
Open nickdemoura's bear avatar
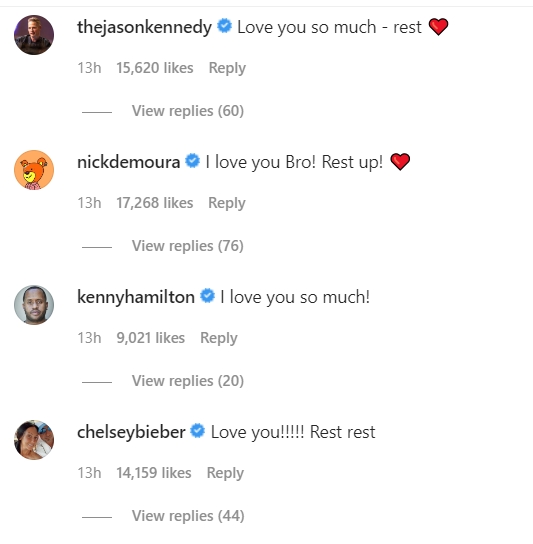pos(34,170)
